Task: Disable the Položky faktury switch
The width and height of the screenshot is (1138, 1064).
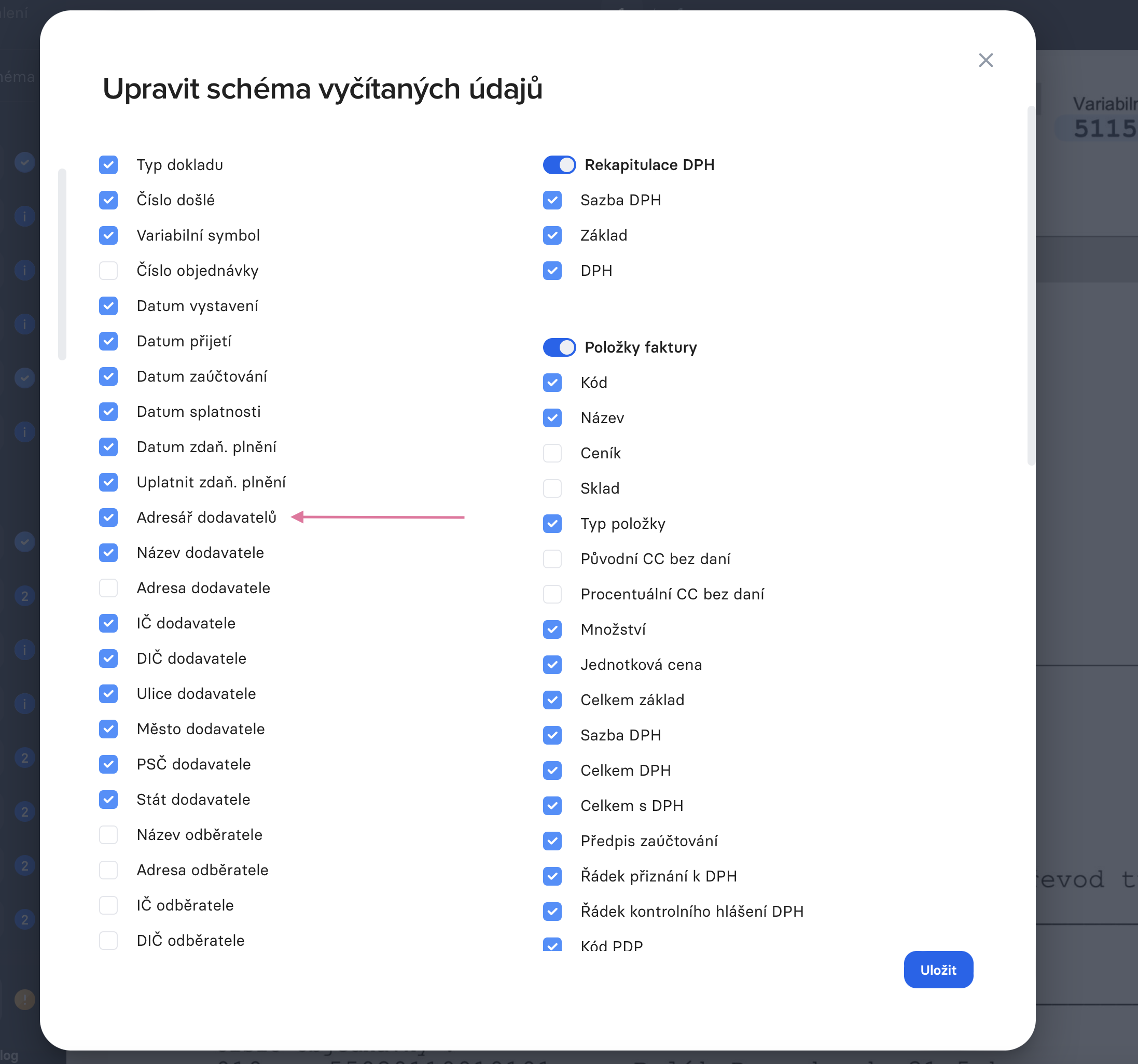Action: click(x=559, y=347)
